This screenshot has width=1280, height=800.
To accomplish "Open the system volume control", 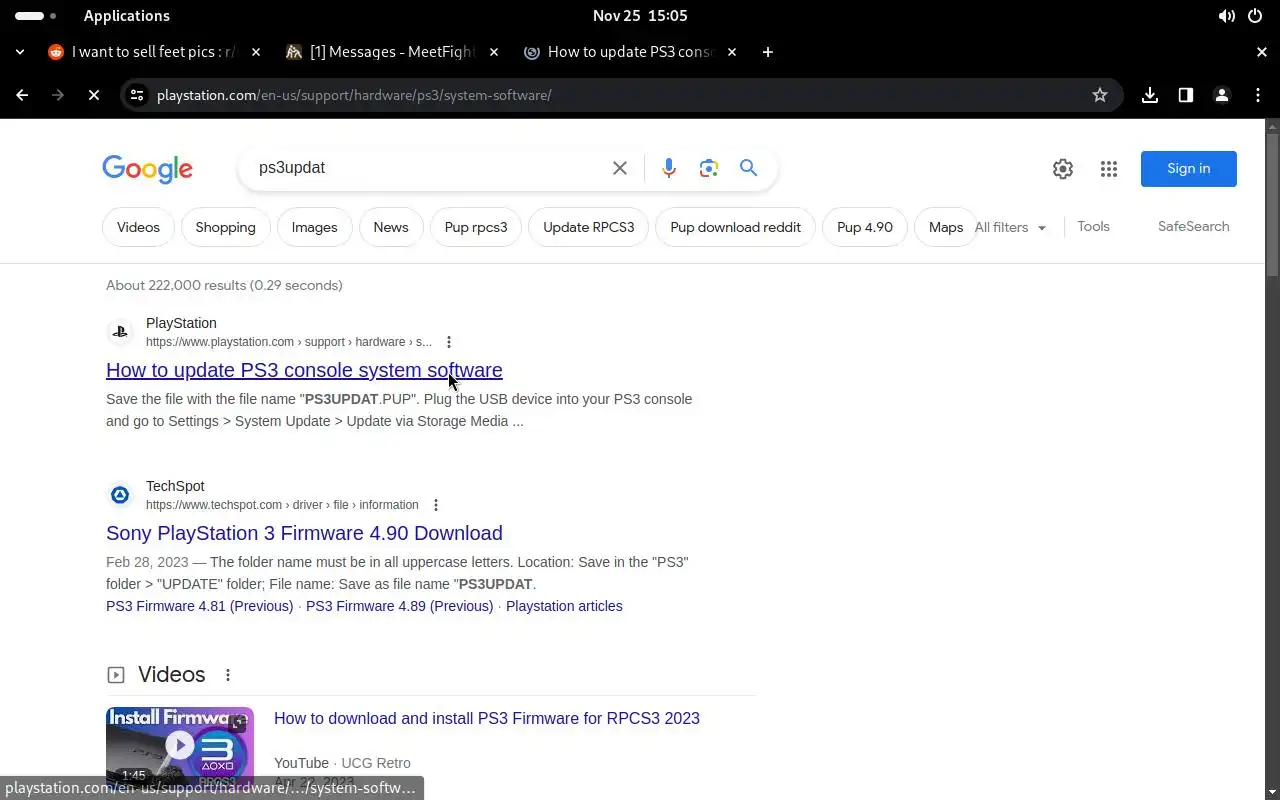I will click(1226, 16).
